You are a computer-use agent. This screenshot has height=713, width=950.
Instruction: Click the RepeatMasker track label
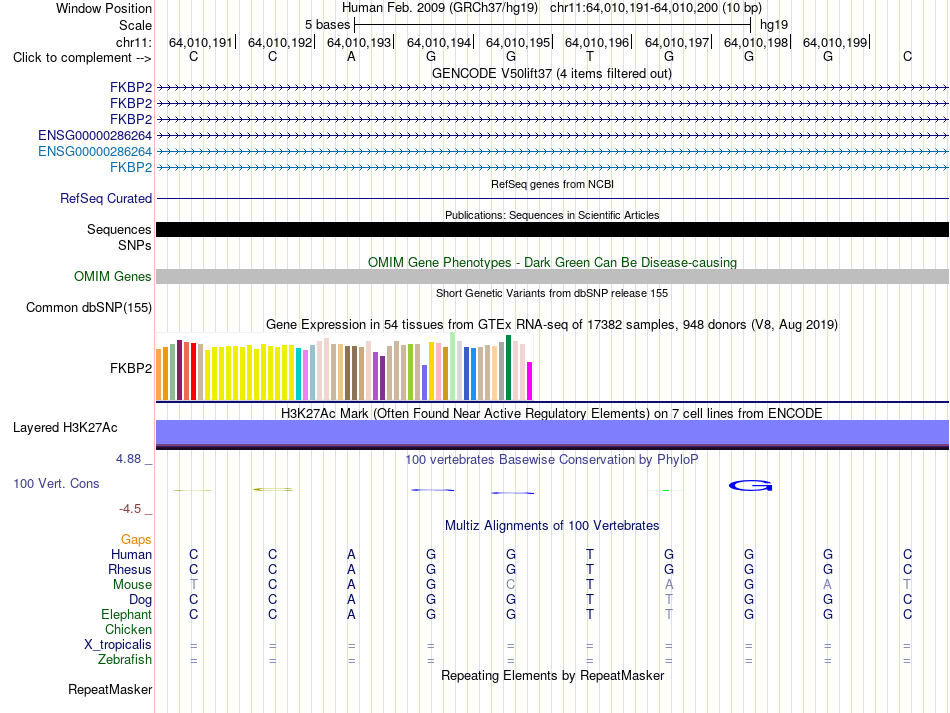pyautogui.click(x=110, y=689)
